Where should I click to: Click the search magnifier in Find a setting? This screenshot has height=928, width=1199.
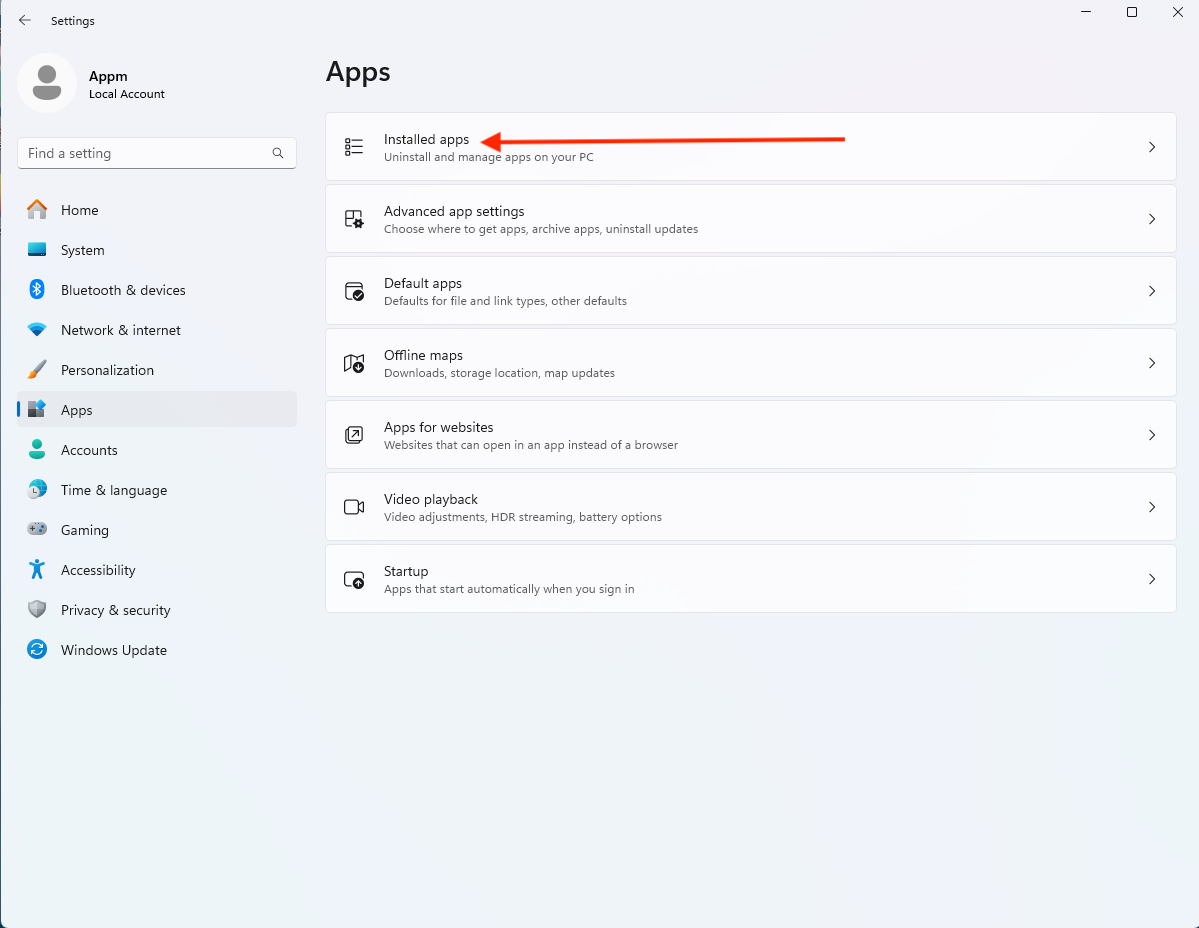tap(277, 153)
